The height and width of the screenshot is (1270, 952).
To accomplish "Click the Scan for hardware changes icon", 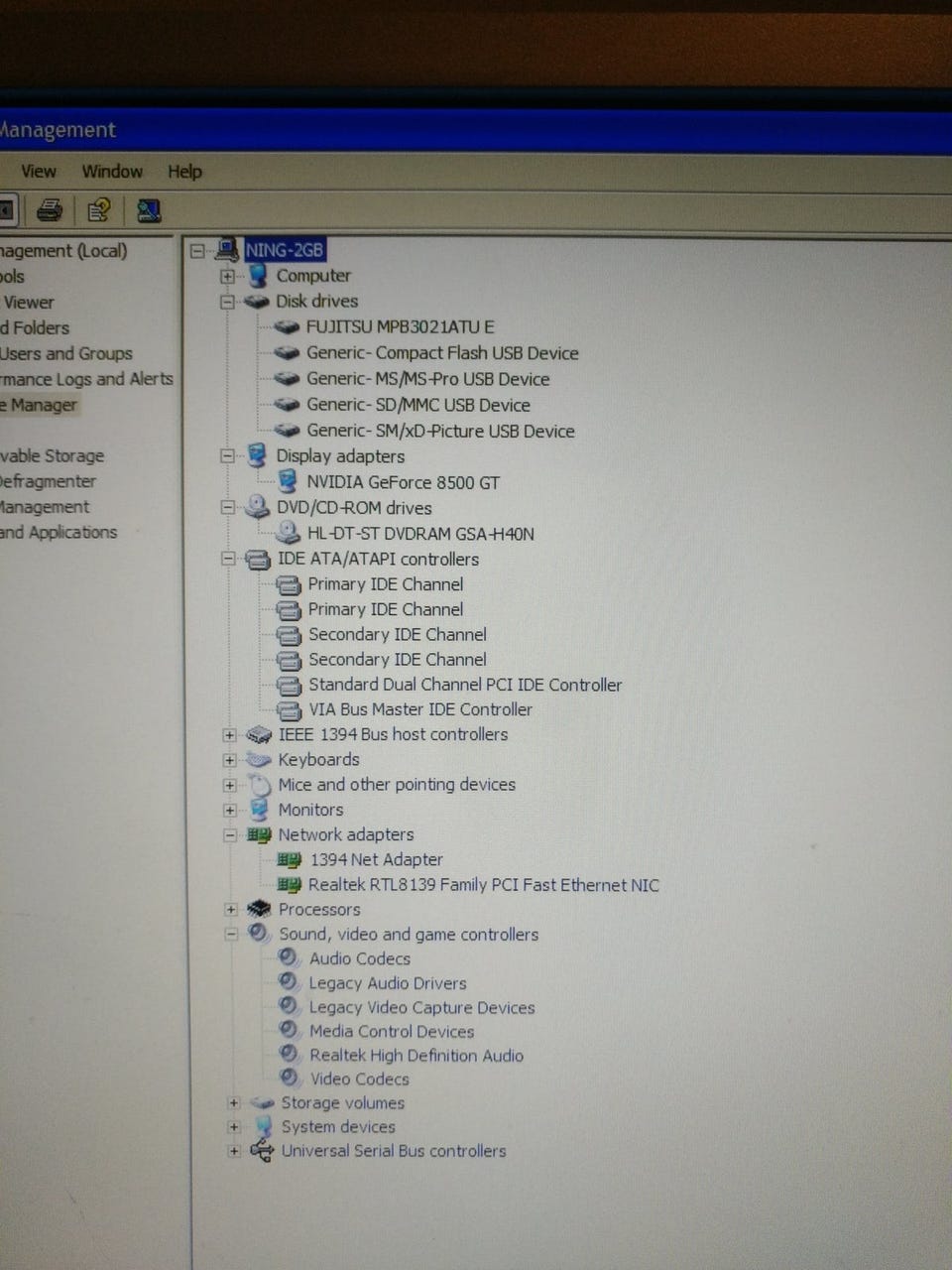I will (x=149, y=210).
